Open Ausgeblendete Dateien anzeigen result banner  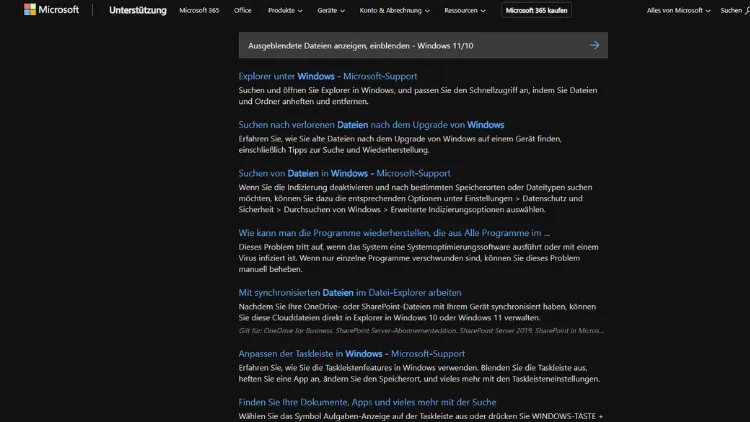(x=423, y=45)
